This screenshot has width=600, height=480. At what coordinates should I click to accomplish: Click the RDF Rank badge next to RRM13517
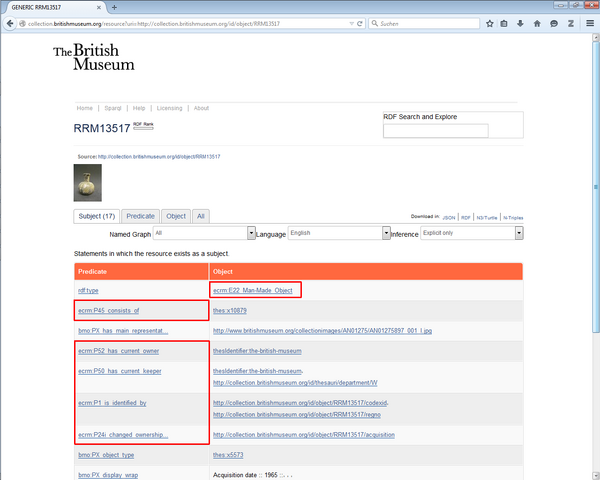point(143,126)
